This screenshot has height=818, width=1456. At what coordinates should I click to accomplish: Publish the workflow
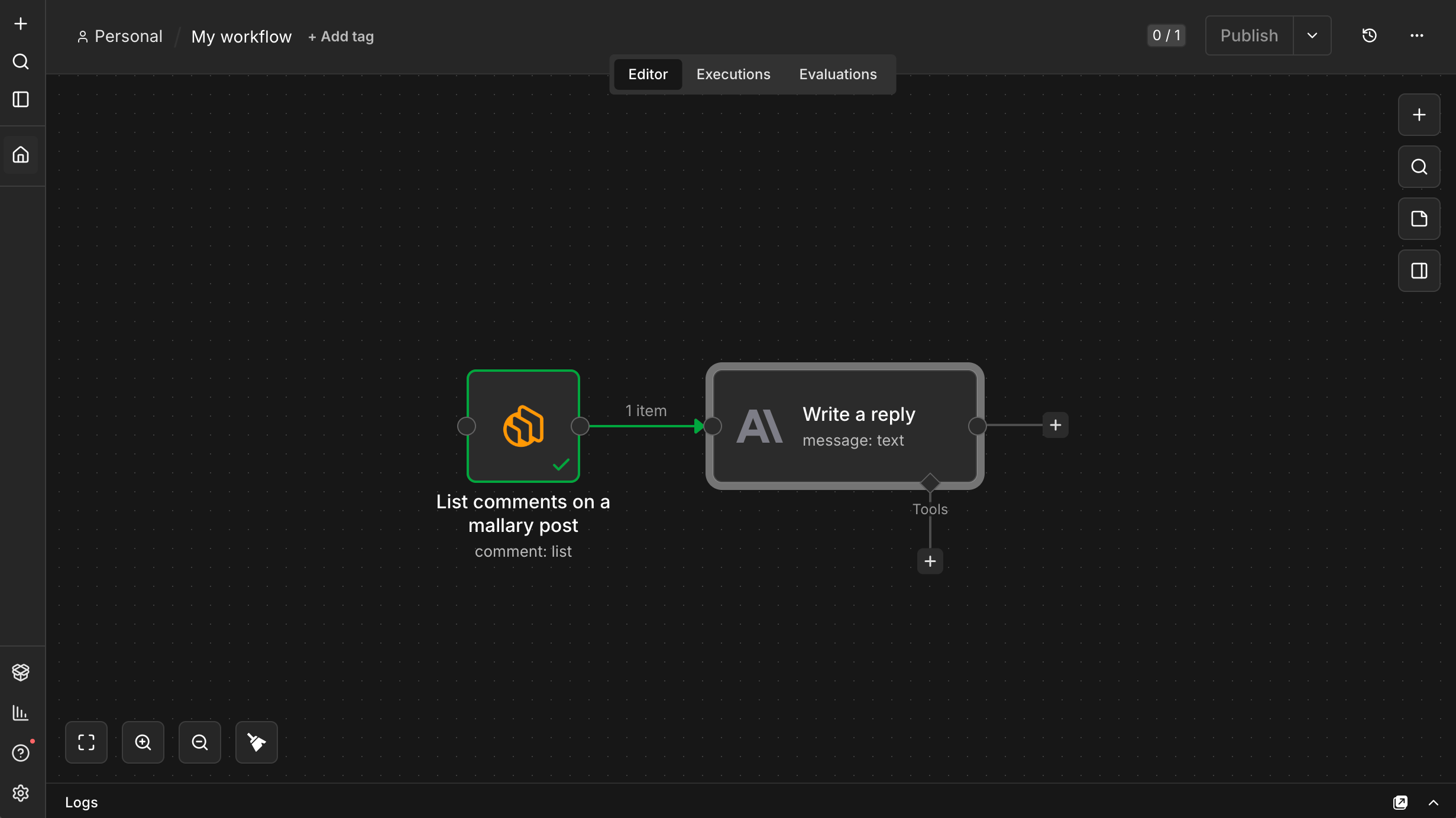coord(1250,35)
